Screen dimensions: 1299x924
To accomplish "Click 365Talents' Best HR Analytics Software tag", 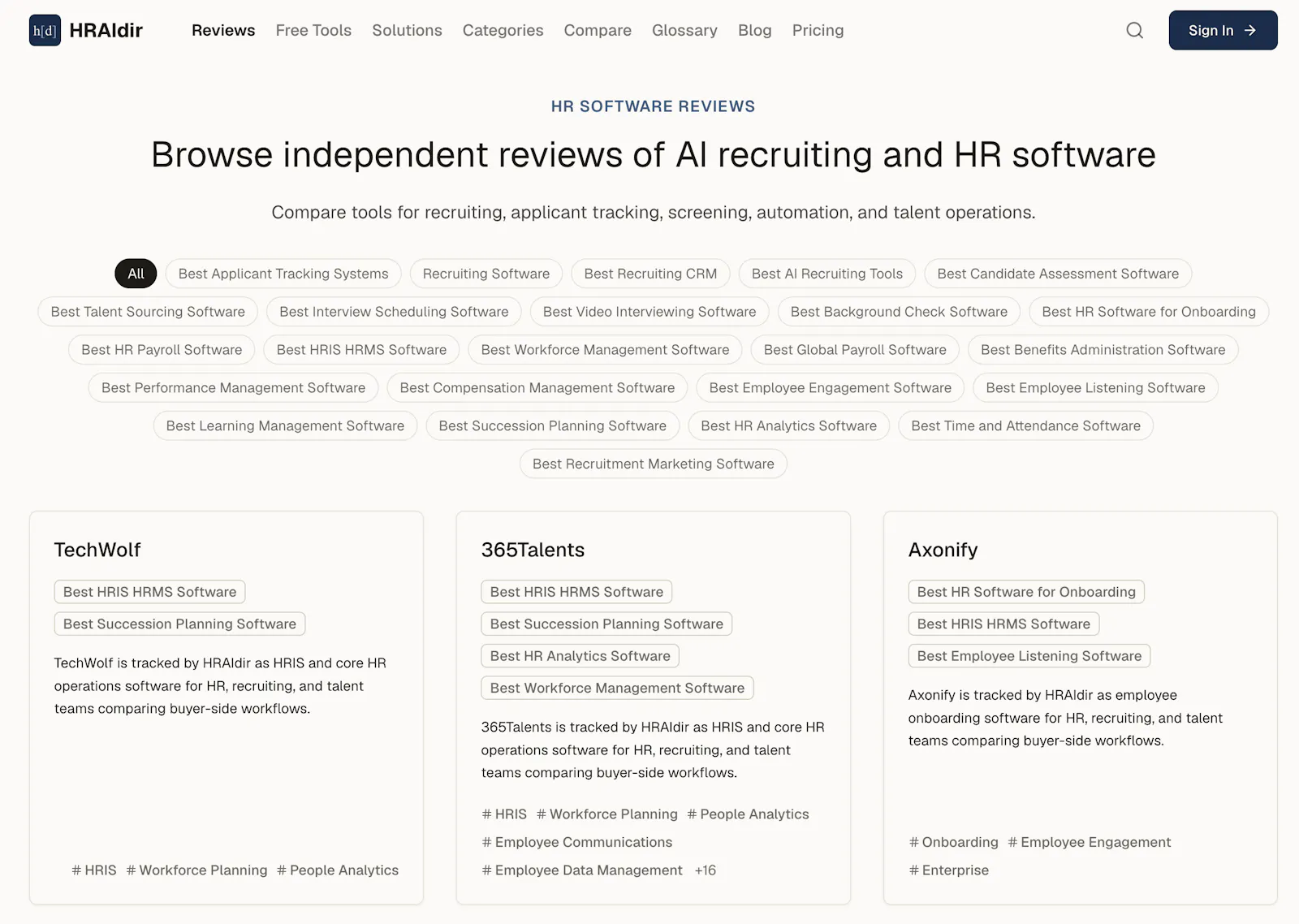I will (x=580, y=656).
